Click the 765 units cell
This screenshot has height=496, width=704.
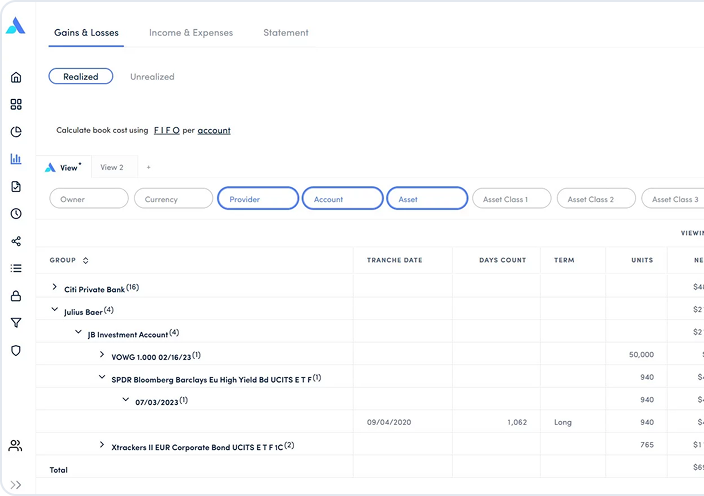tap(647, 445)
